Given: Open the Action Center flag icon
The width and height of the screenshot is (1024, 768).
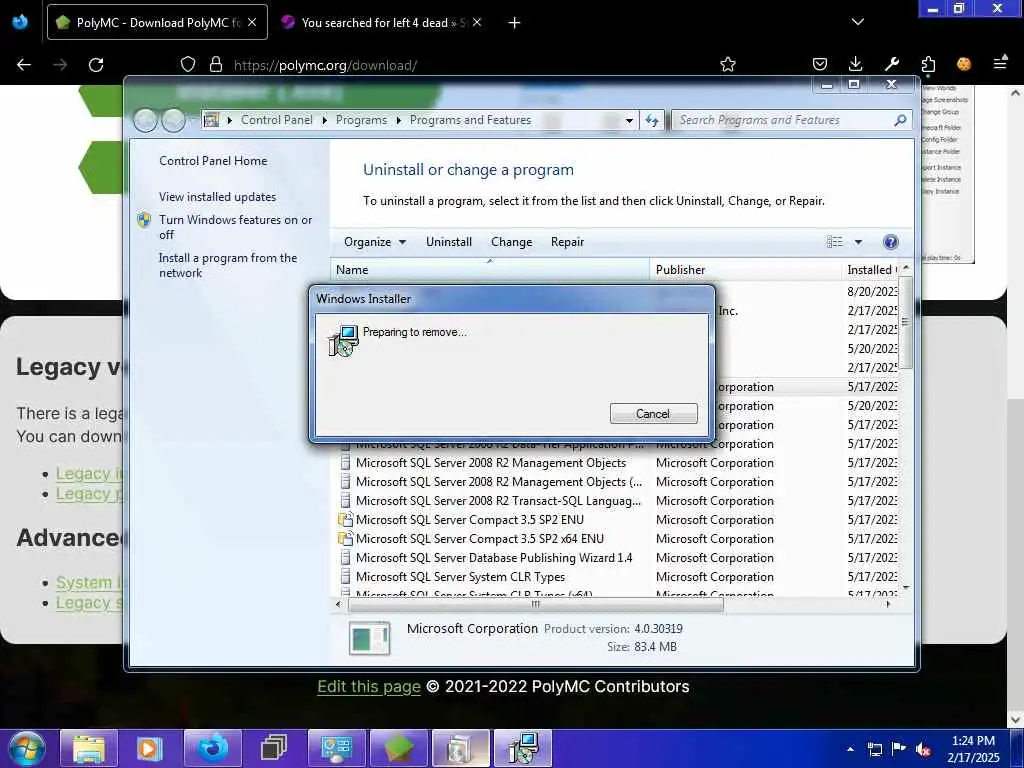Looking at the screenshot, I should tap(899, 749).
